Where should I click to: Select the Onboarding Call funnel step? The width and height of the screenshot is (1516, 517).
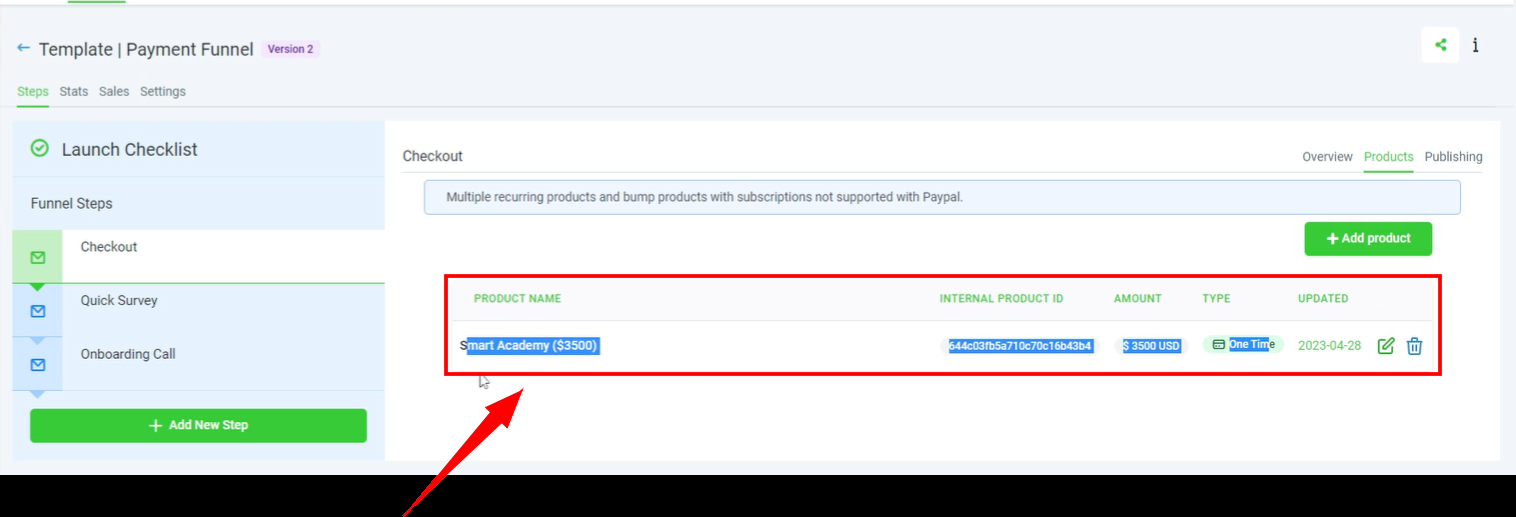click(x=128, y=355)
